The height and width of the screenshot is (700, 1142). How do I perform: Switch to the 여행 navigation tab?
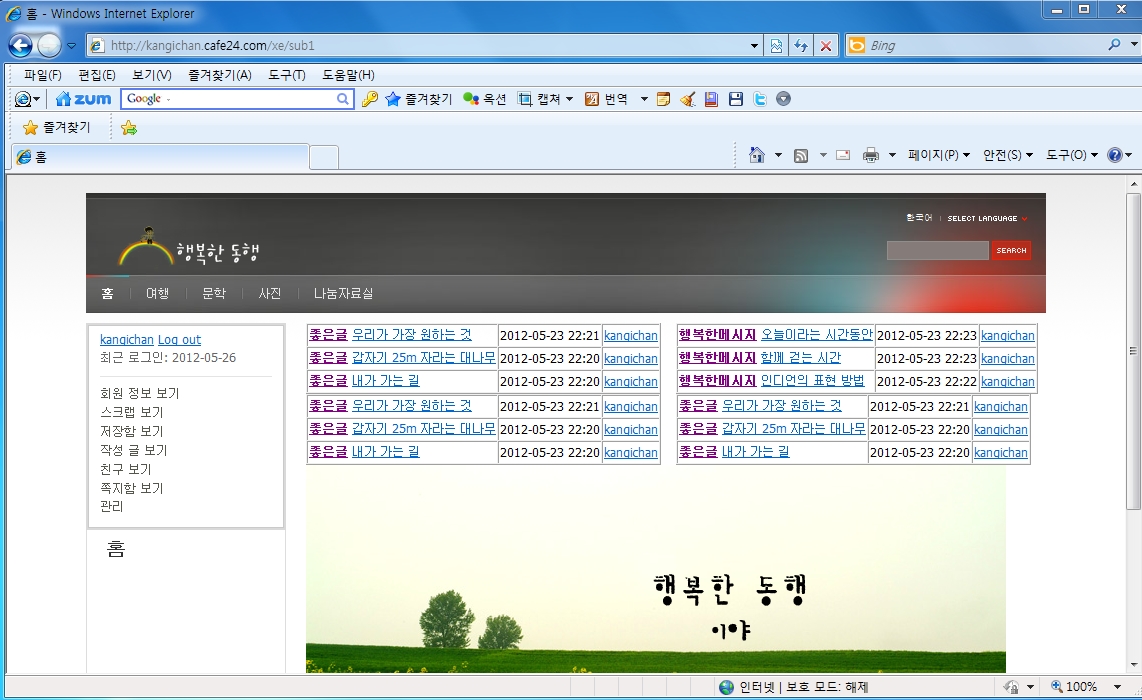(x=156, y=293)
